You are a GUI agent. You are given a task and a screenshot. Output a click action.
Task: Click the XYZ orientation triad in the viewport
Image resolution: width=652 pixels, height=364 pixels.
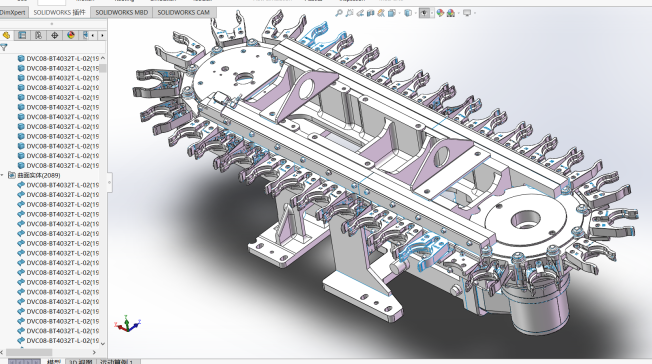click(128, 324)
